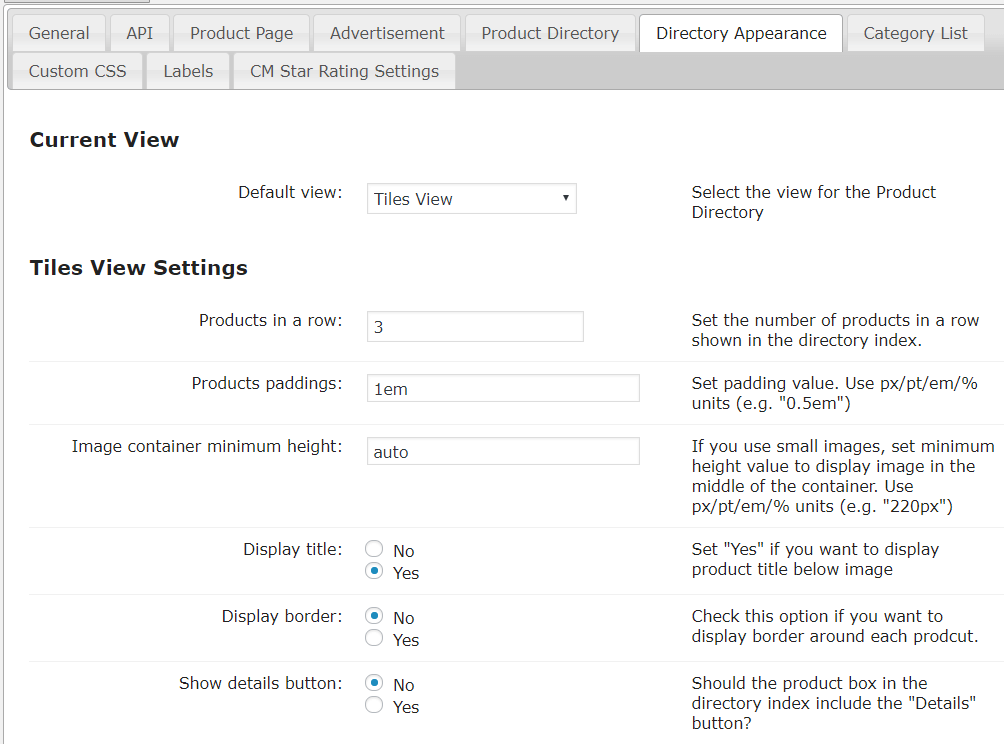Set Display title to Yes

[x=375, y=572]
